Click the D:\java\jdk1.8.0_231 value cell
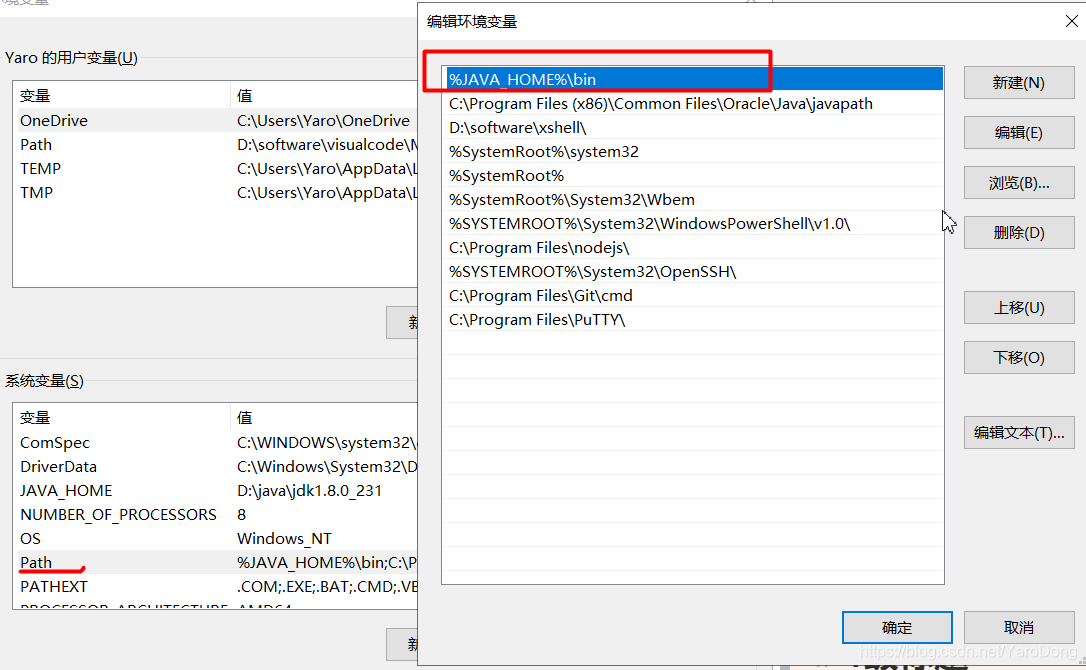The height and width of the screenshot is (670, 1086). pos(309,491)
